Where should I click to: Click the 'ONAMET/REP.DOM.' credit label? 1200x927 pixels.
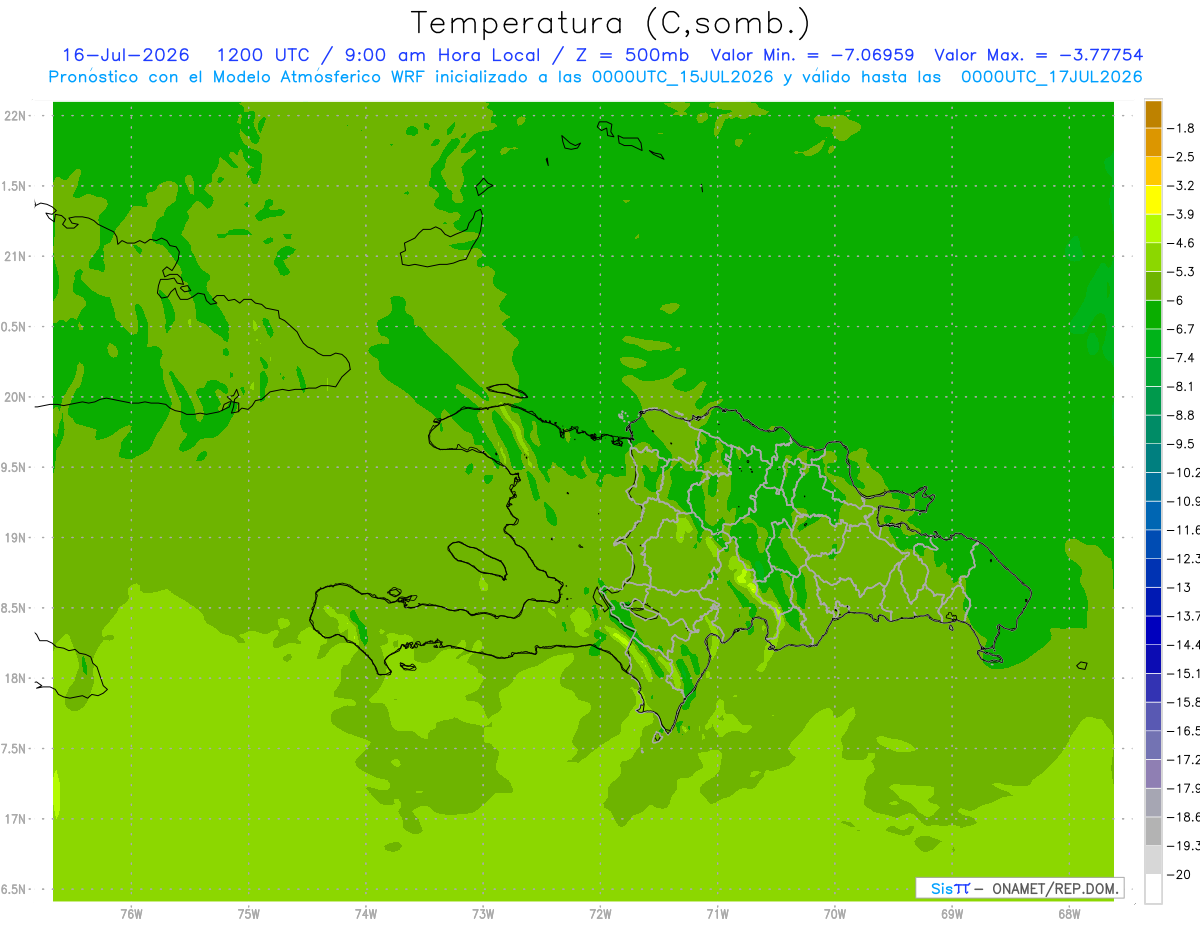point(1054,888)
